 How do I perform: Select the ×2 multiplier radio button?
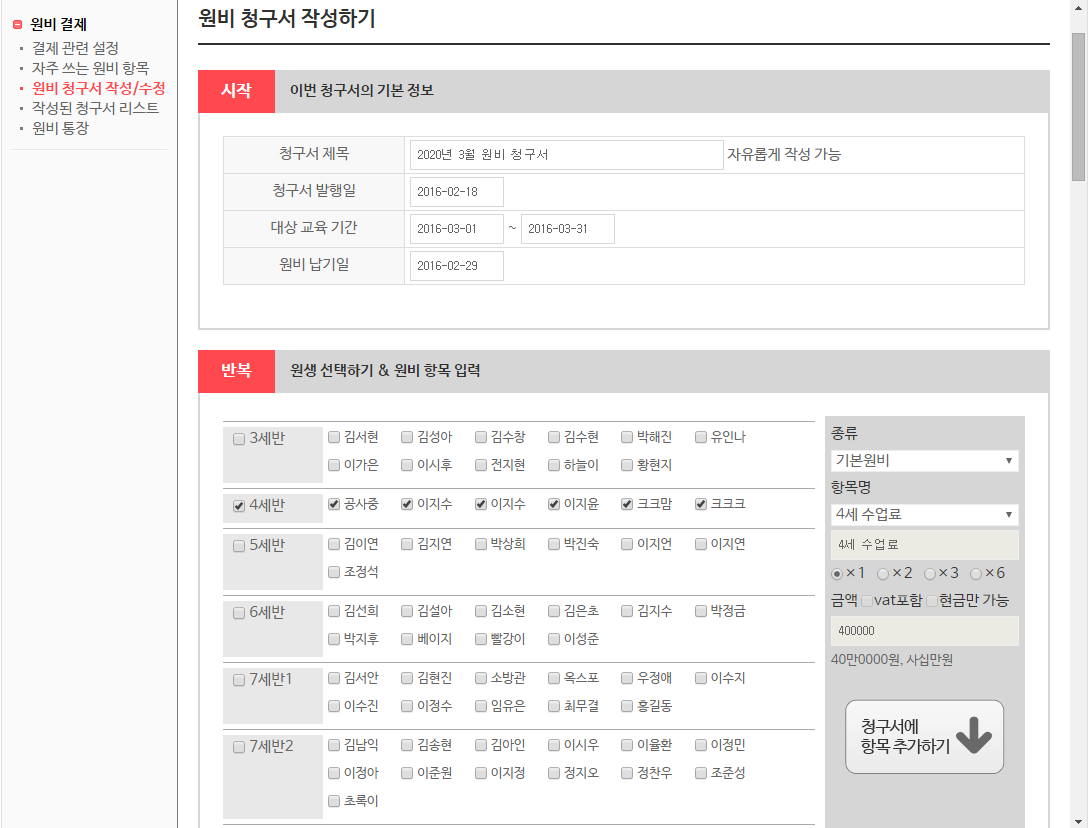pyautogui.click(x=883, y=574)
